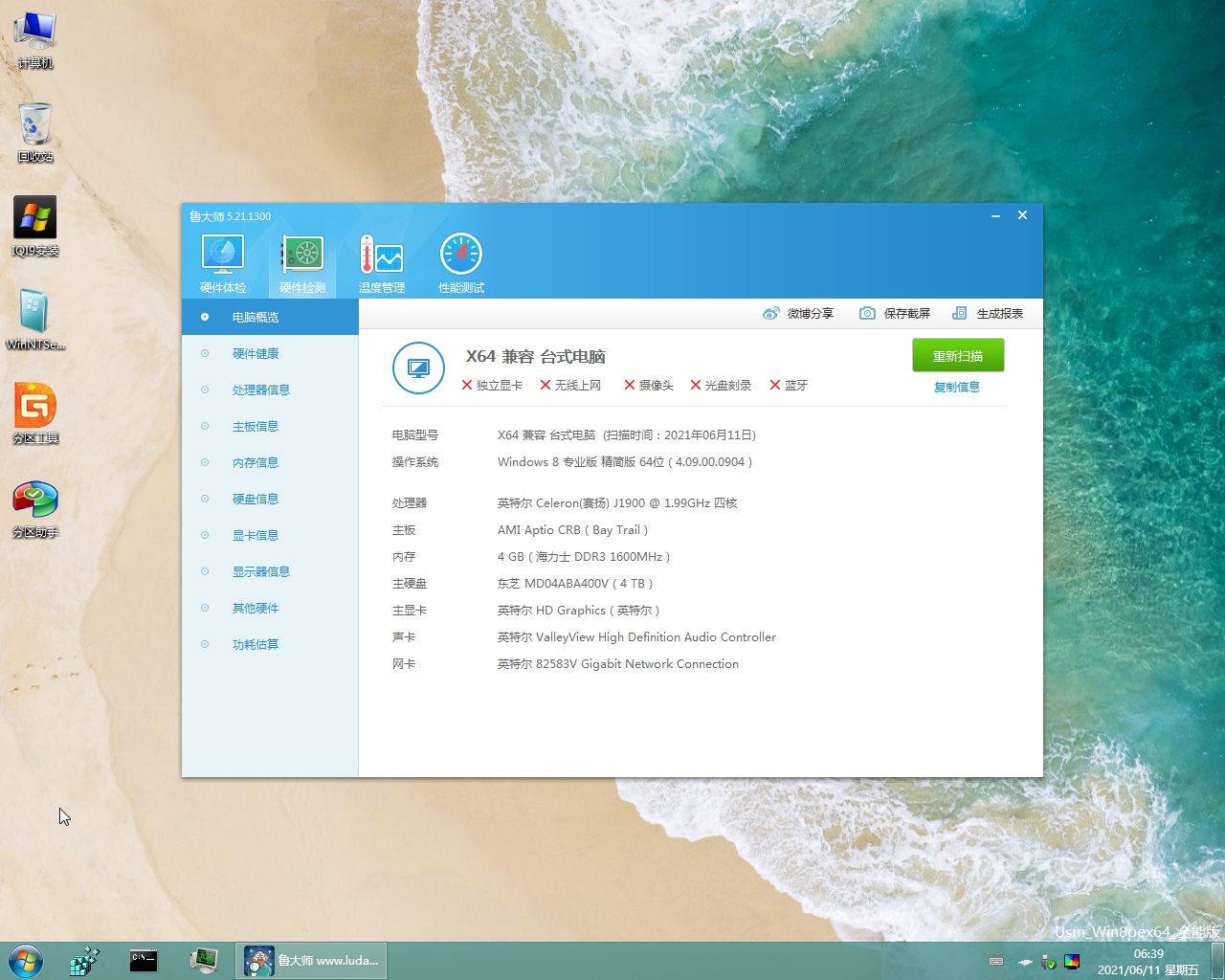Minimize the 鲁大师 window
Viewport: 1225px width, 980px height.
click(995, 215)
